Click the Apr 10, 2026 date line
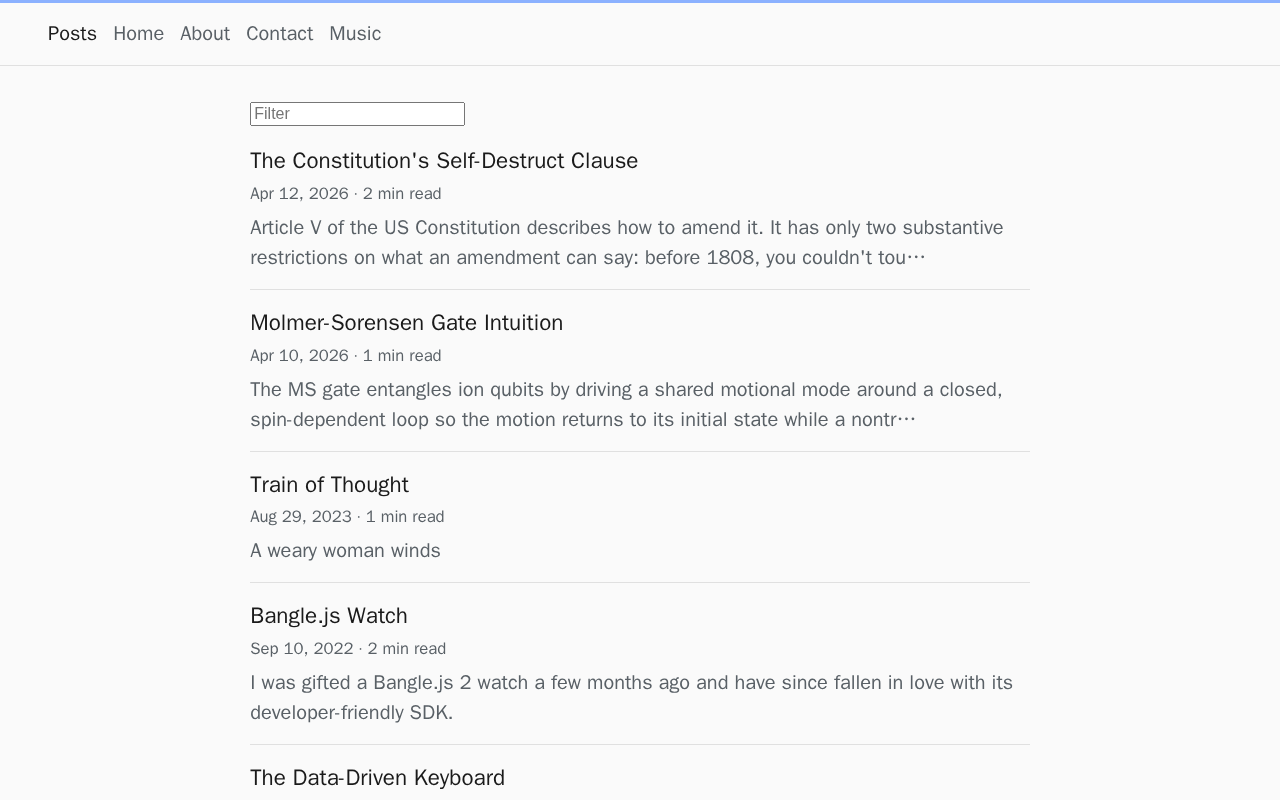 click(x=345, y=356)
